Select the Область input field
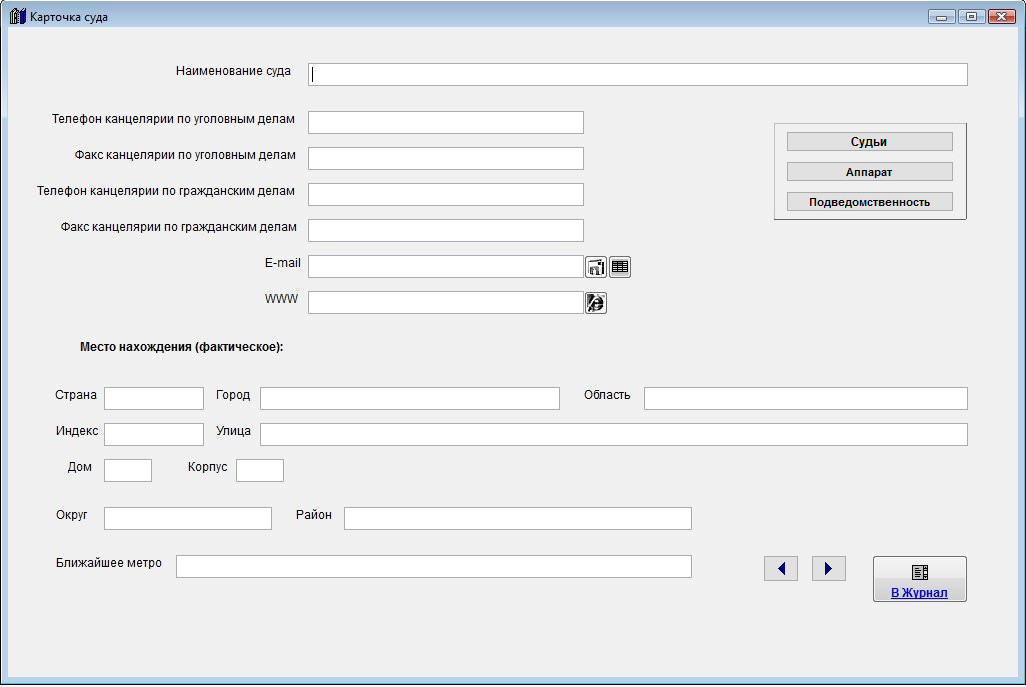This screenshot has height=687, width=1026. click(805, 398)
